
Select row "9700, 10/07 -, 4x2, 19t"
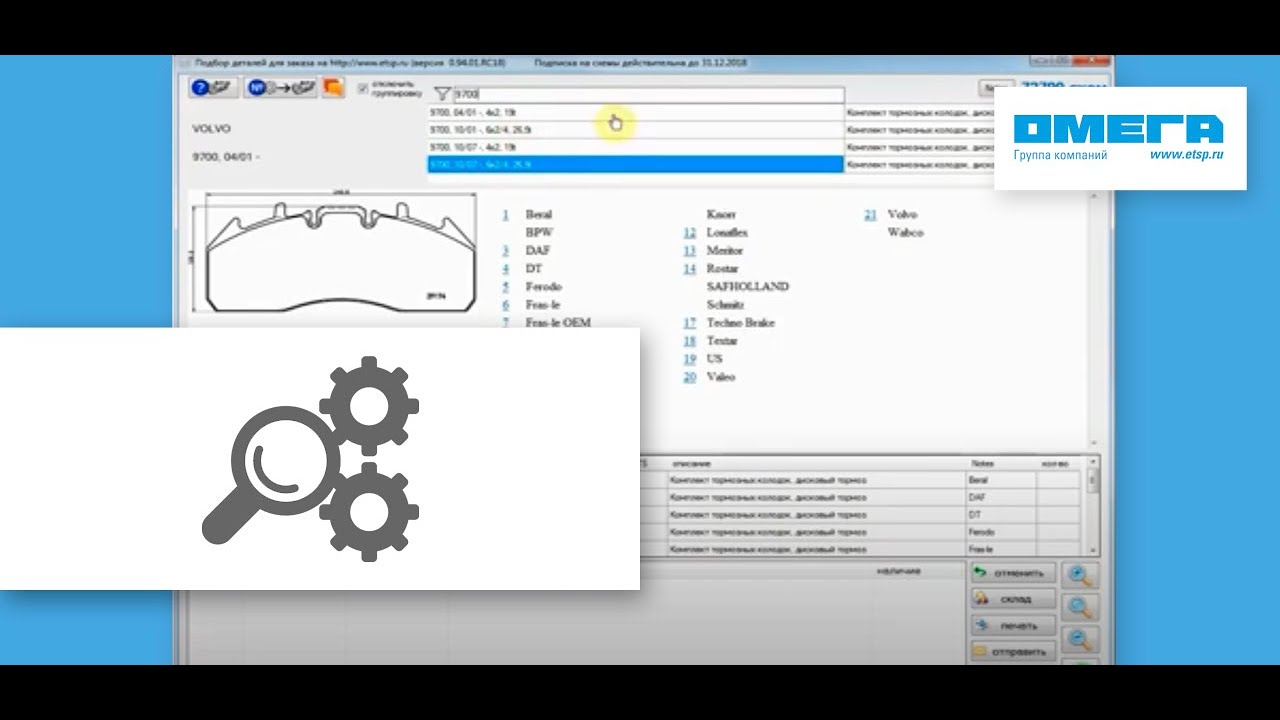636,147
